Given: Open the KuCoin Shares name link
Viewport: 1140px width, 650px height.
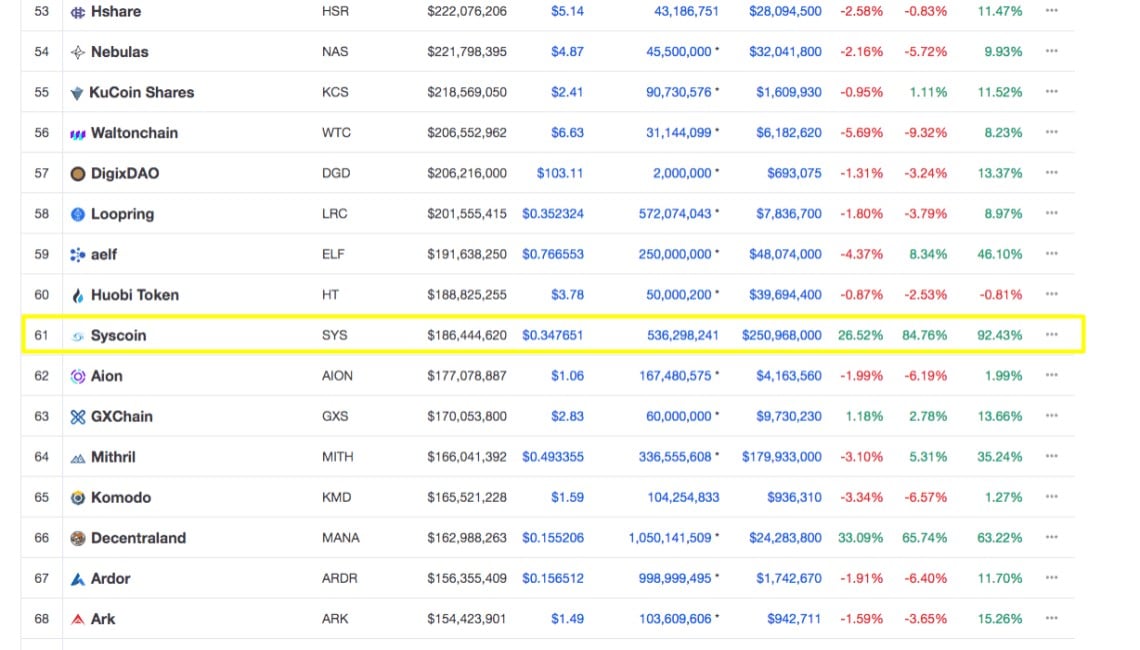Looking at the screenshot, I should [142, 92].
